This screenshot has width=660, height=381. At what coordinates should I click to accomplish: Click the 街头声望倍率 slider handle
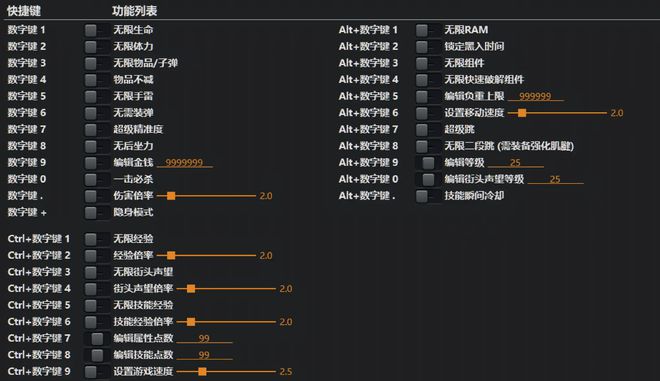191,288
